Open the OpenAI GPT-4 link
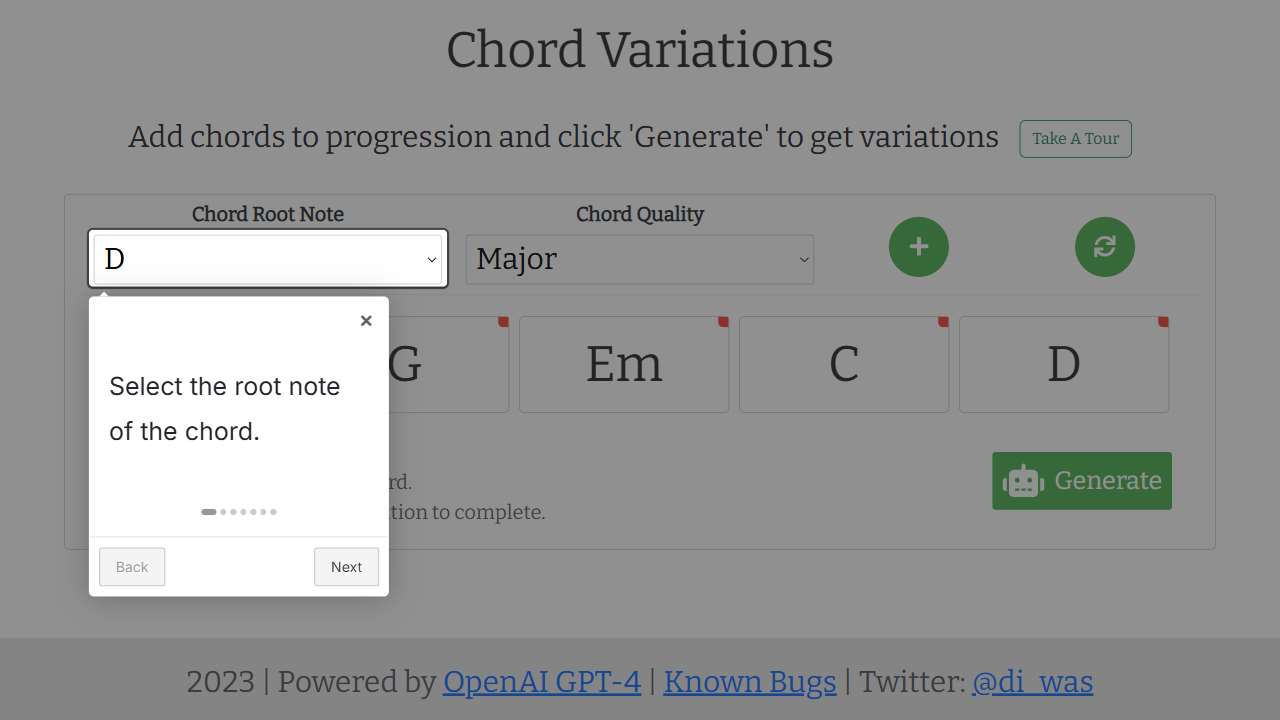1280x720 pixels. point(541,682)
